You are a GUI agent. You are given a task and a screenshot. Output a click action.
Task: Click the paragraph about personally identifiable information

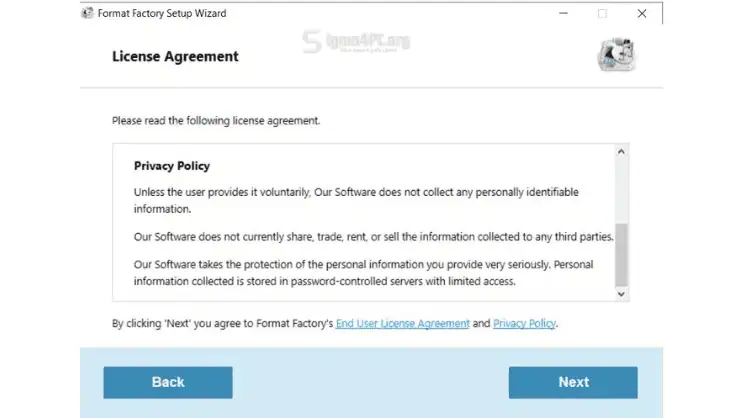(x=356, y=200)
